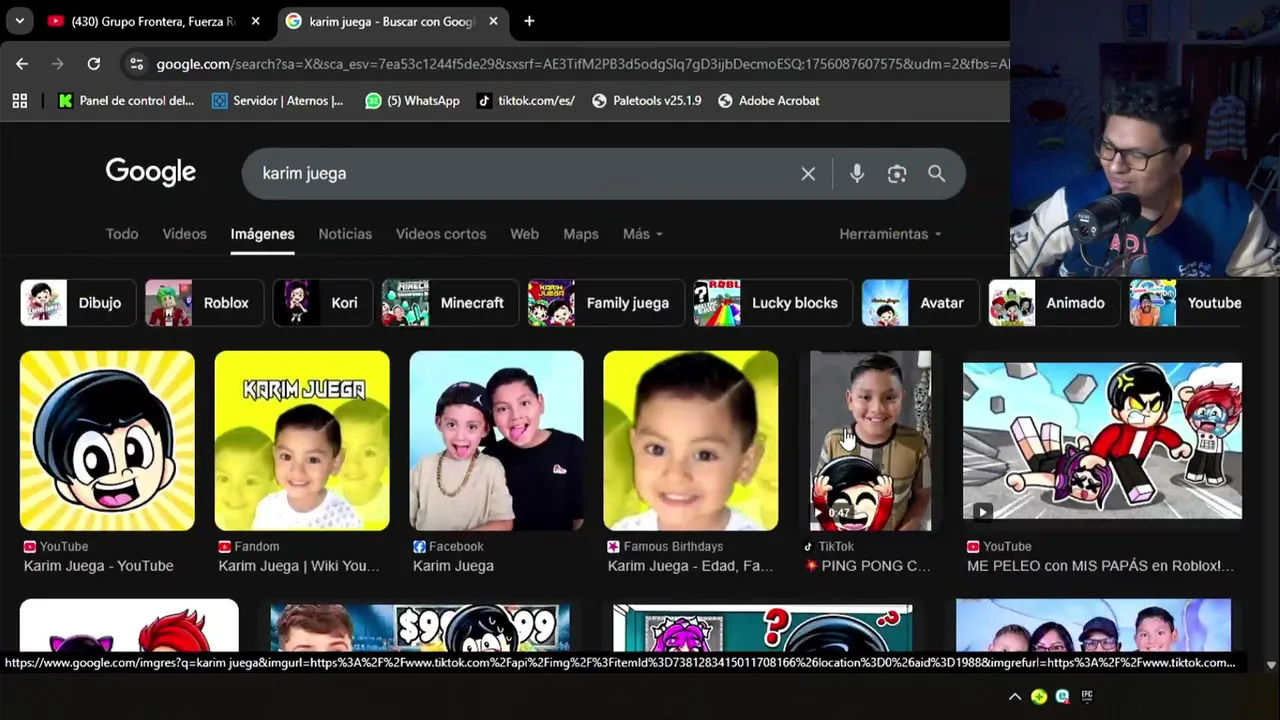This screenshot has height=720, width=1280.
Task: Open cartoon avatar YouTube image result
Action: tap(107, 440)
